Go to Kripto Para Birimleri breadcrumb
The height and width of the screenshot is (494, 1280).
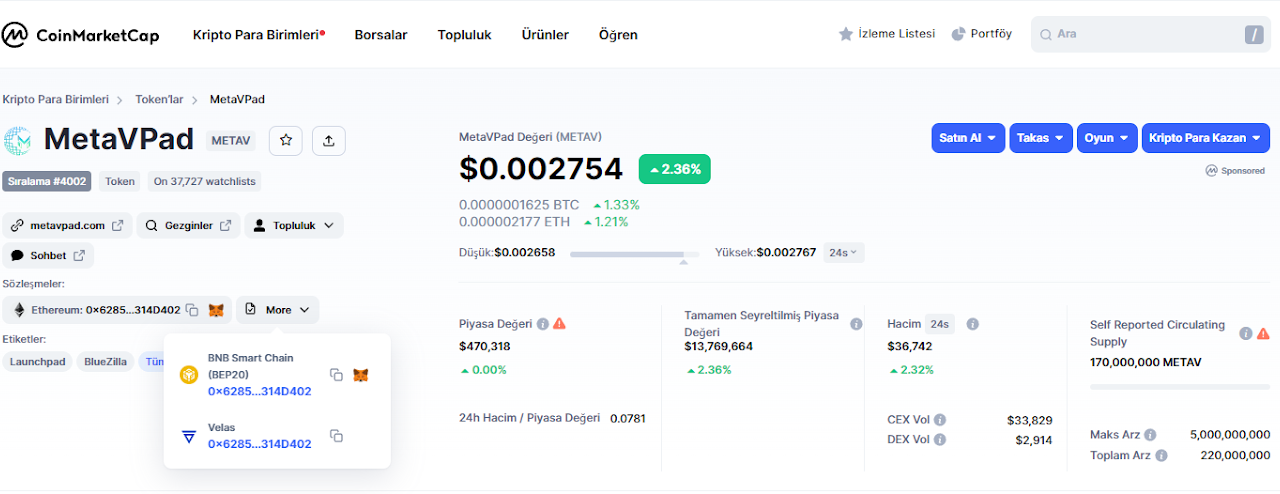(x=56, y=100)
